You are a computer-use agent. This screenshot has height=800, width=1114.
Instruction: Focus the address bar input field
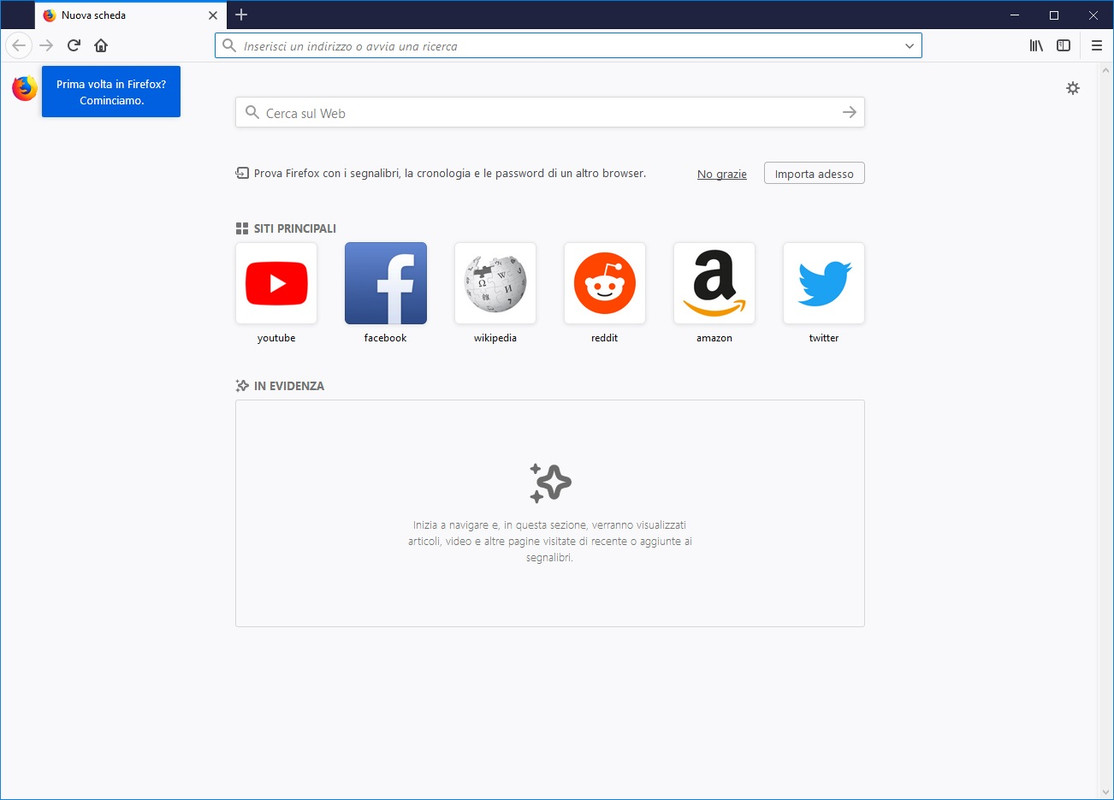coord(568,46)
